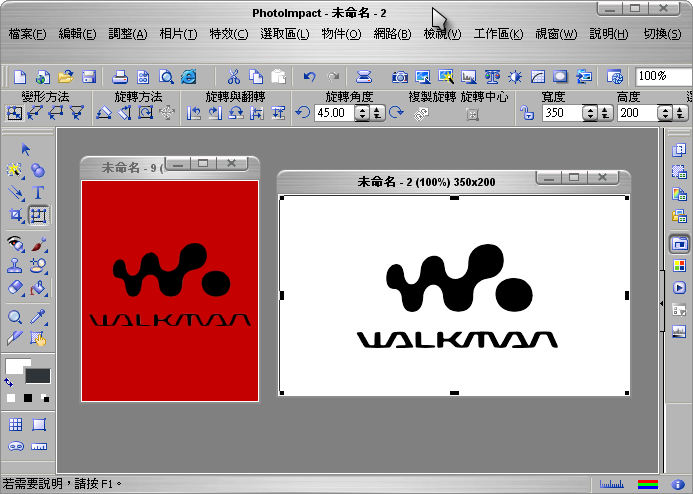The height and width of the screenshot is (494, 693).
Task: Click rotate clockwise arrow beside angle
Action: coord(396,113)
